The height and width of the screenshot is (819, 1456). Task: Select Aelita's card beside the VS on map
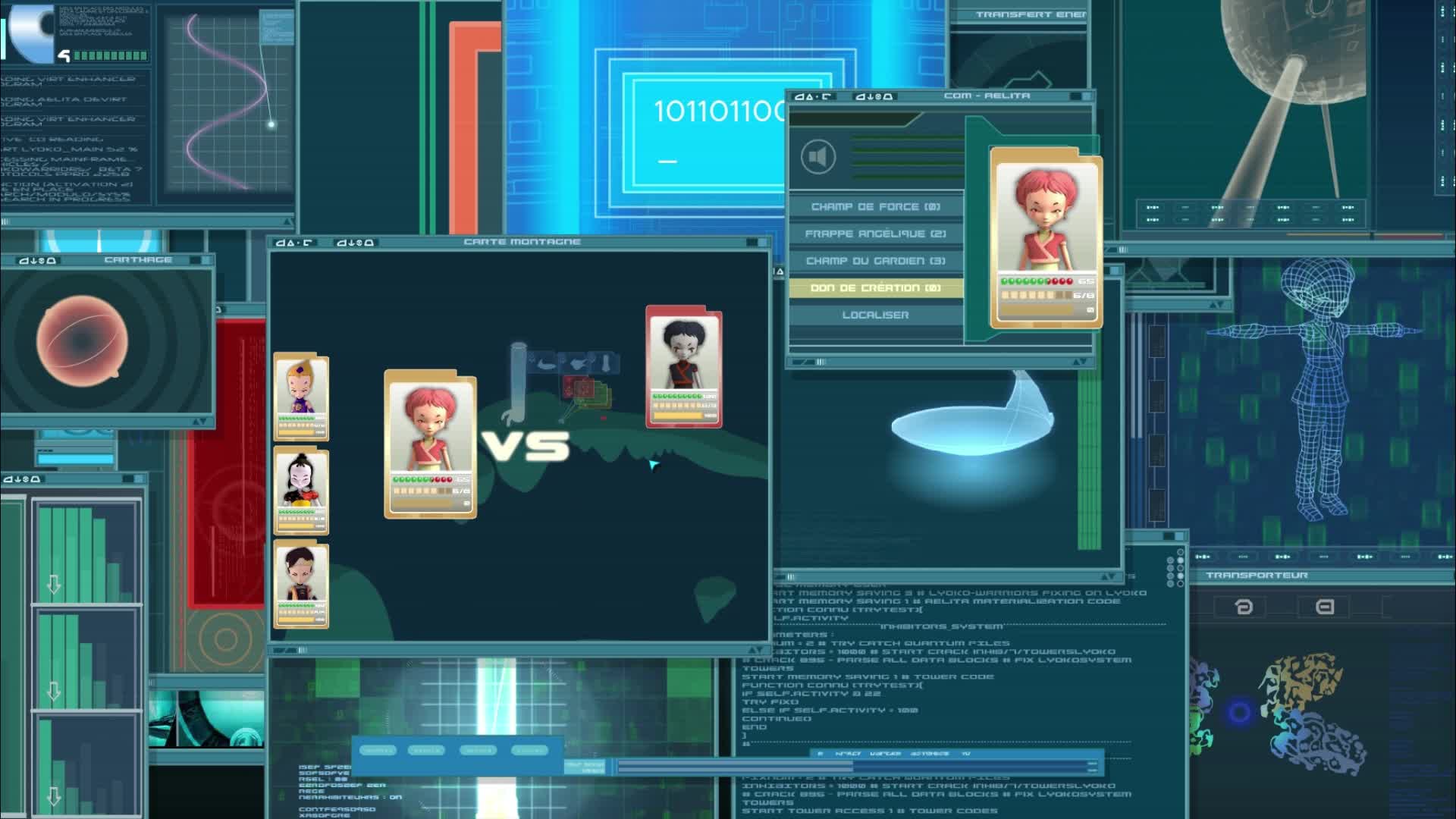(x=430, y=444)
